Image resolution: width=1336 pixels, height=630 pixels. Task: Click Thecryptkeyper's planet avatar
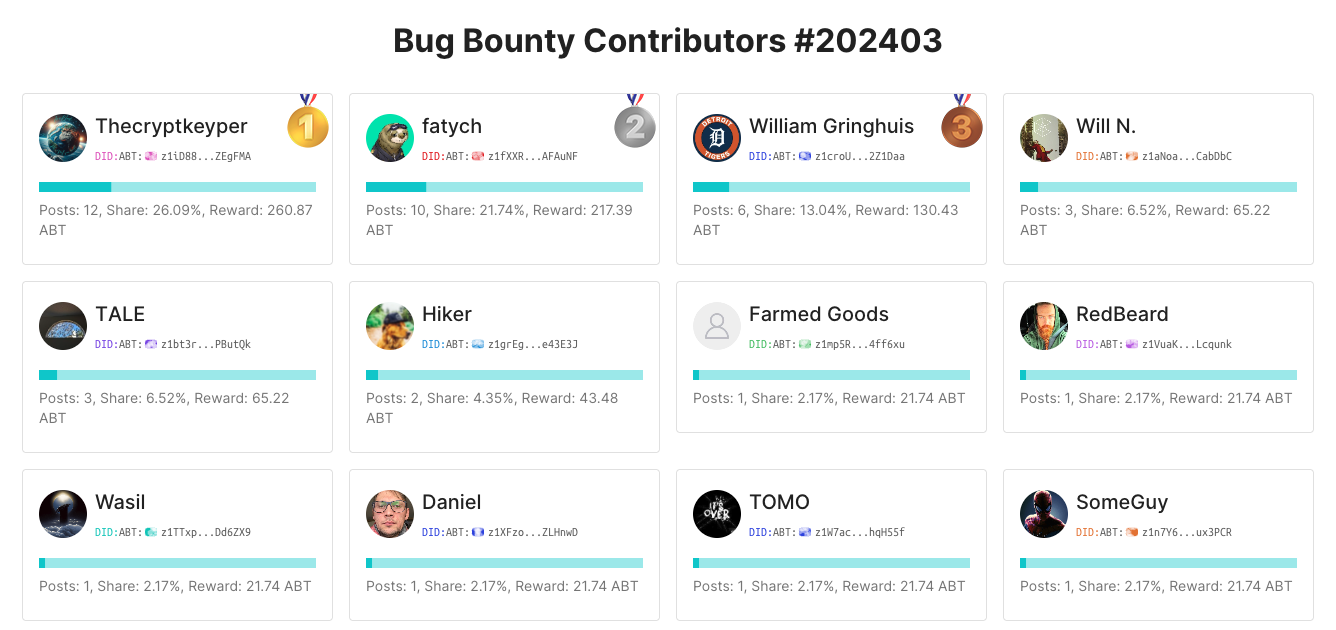click(x=62, y=138)
